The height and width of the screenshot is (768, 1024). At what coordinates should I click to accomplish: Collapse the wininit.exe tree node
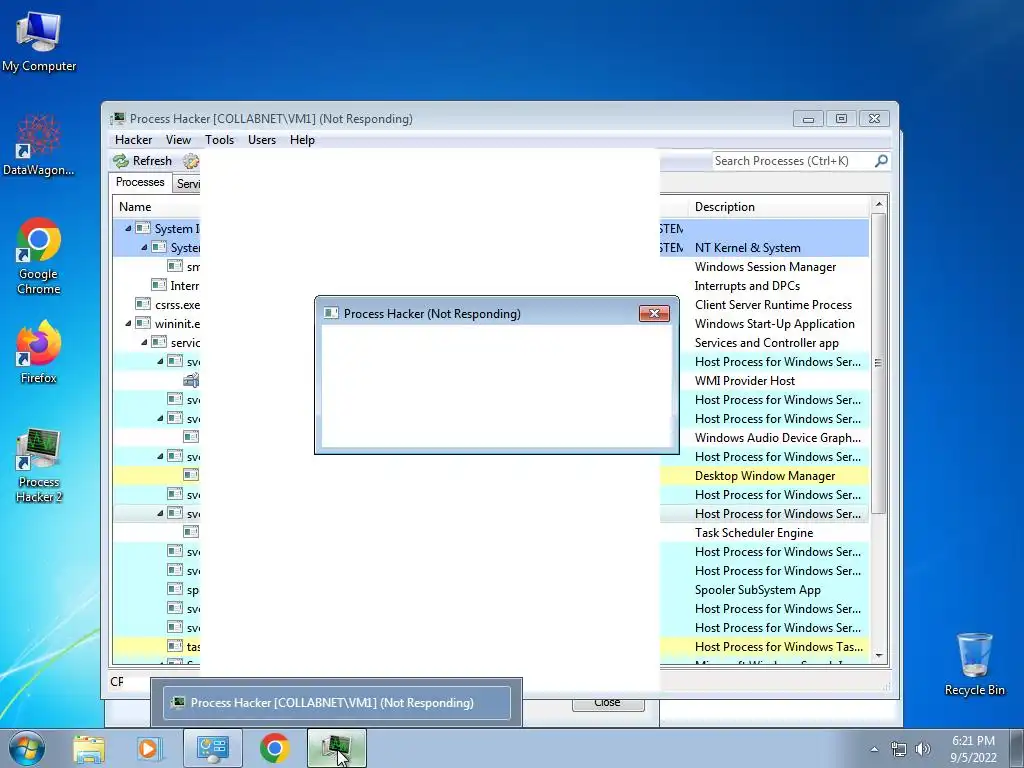point(128,323)
